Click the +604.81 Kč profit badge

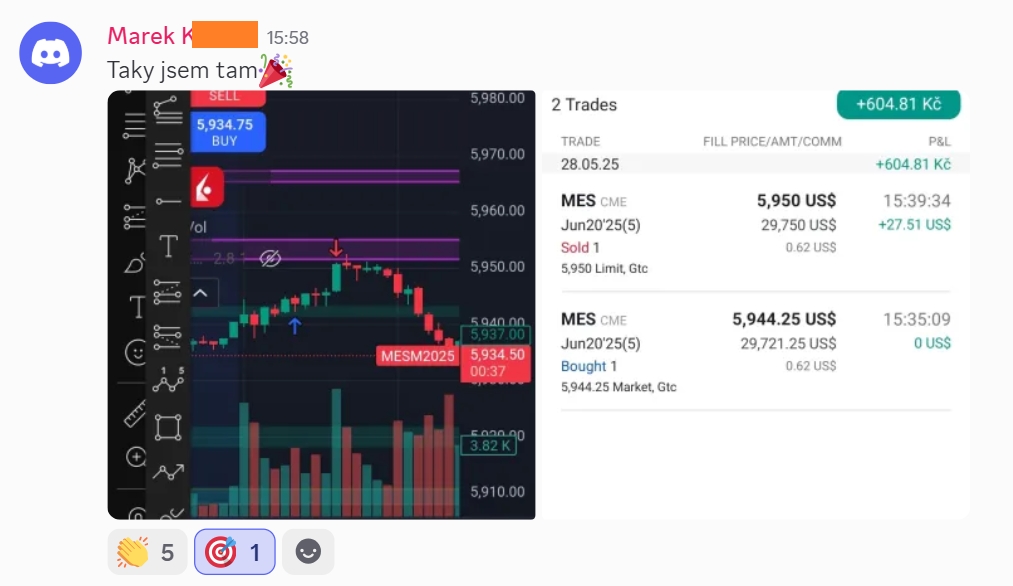pos(898,104)
